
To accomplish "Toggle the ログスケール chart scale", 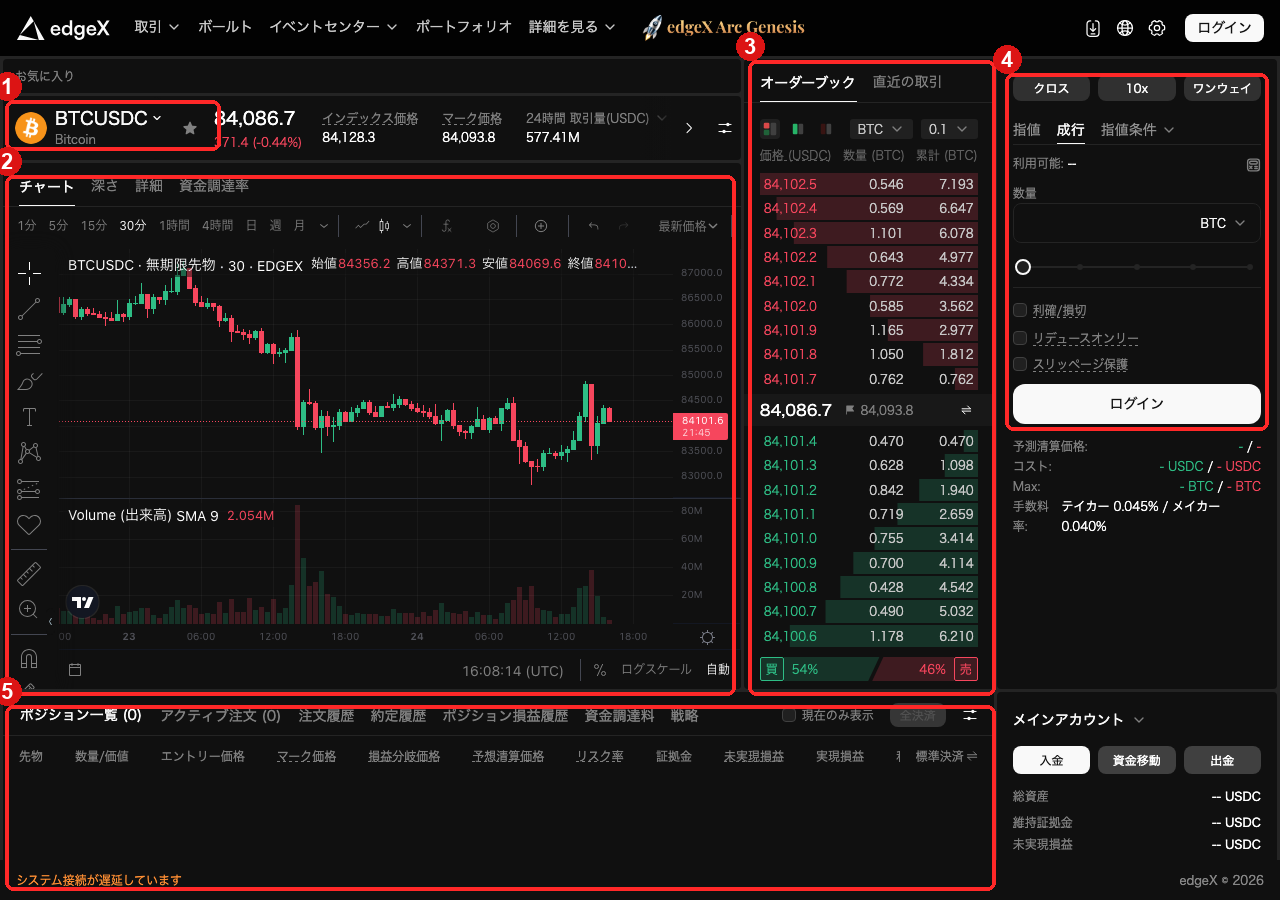I will click(656, 670).
